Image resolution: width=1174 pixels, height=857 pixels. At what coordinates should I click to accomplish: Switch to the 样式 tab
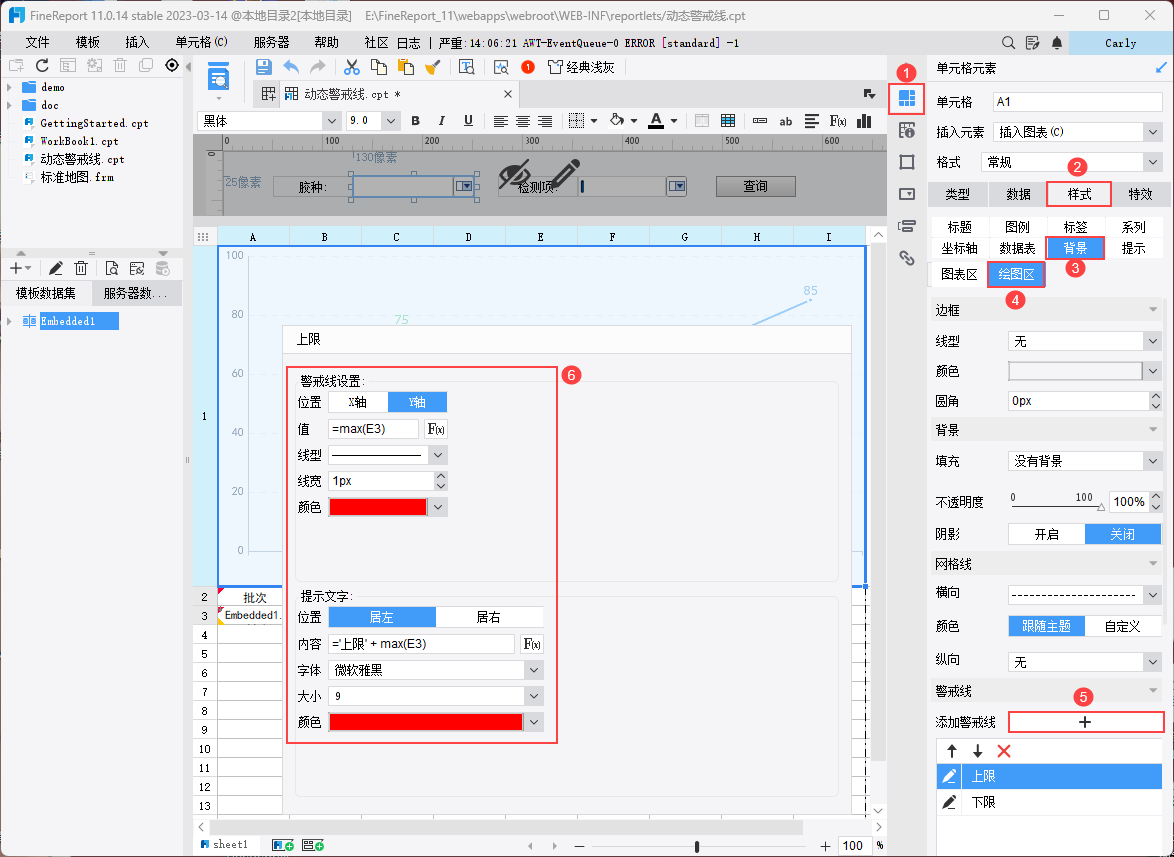pyautogui.click(x=1079, y=194)
